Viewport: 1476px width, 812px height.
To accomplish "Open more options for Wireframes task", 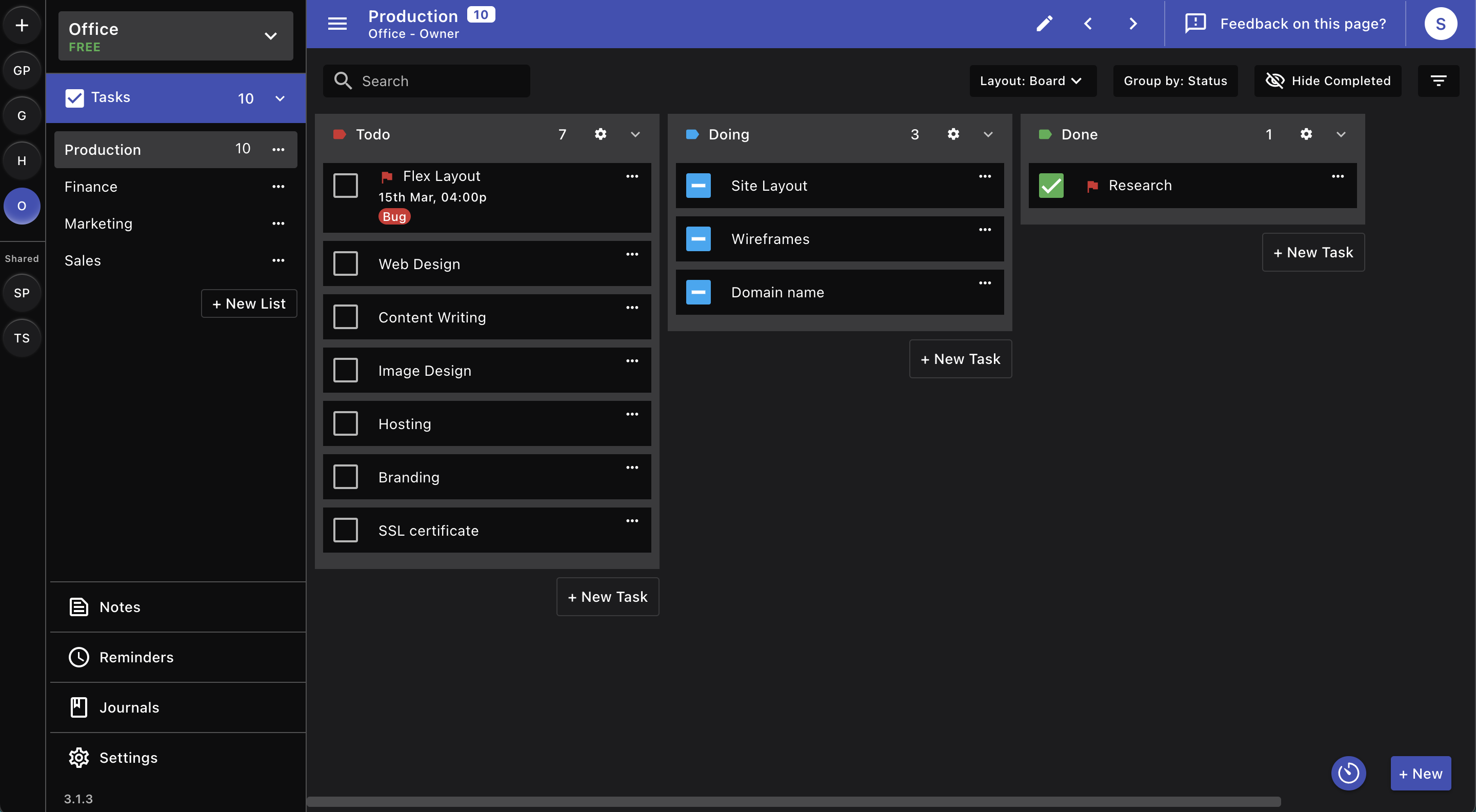I will [x=985, y=230].
